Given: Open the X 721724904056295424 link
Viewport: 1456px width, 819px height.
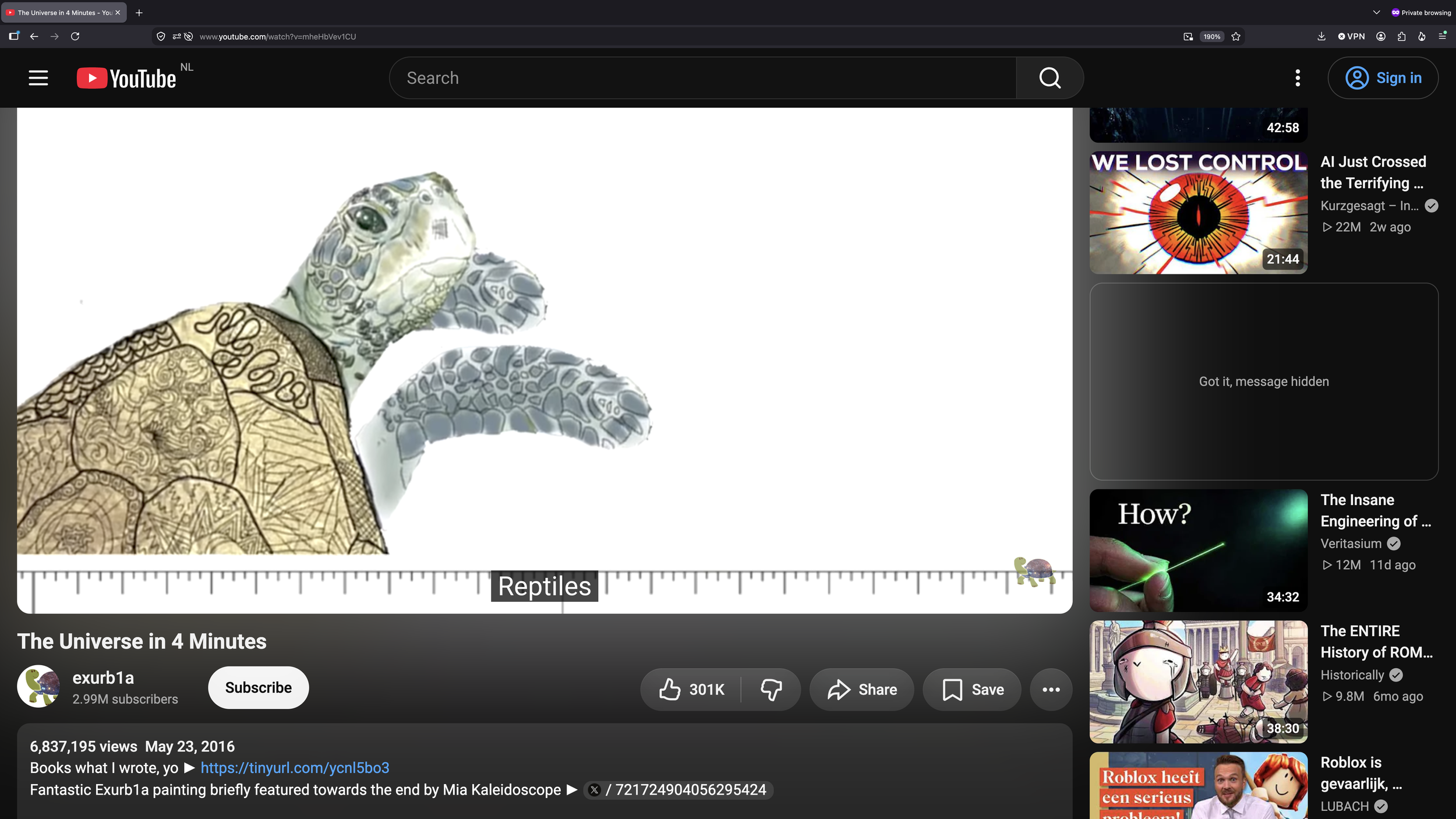Looking at the screenshot, I should [x=678, y=790].
